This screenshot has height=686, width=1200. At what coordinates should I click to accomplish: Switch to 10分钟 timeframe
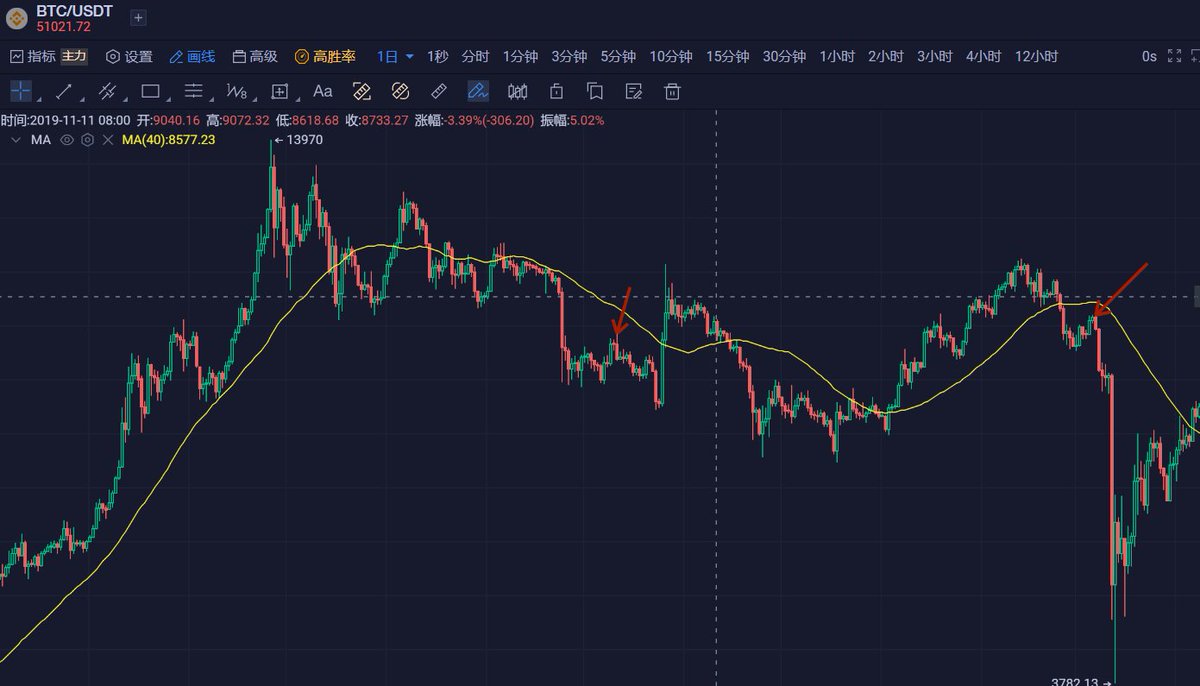click(x=671, y=57)
